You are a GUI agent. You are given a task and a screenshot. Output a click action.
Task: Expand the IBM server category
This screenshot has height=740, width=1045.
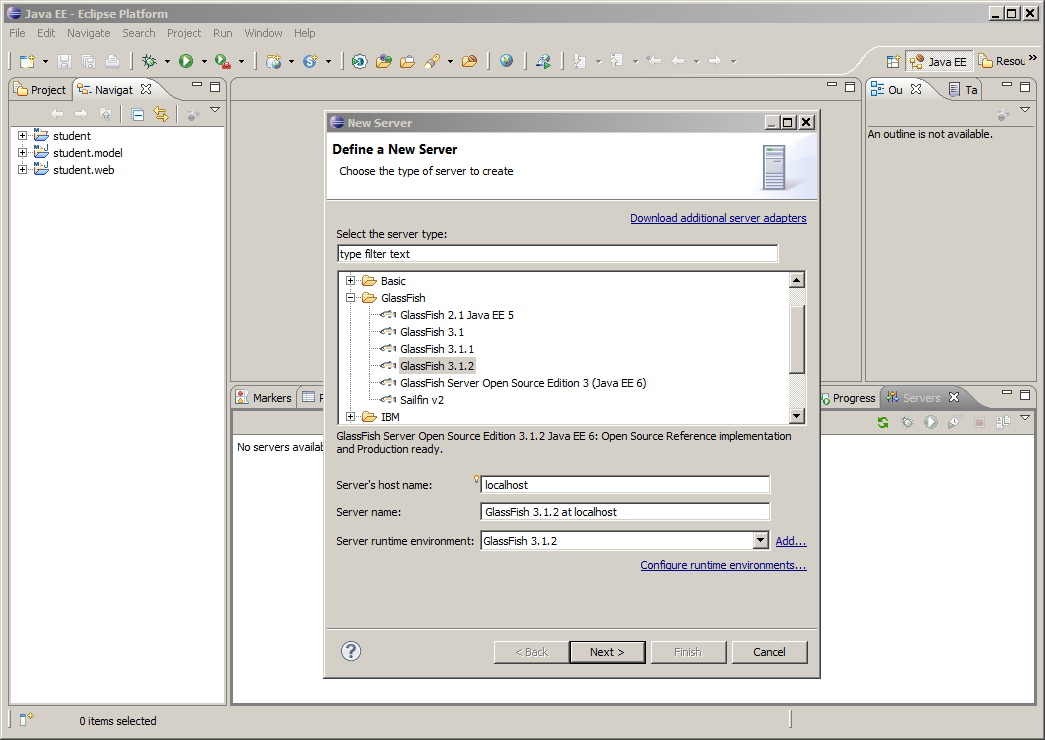pos(351,417)
